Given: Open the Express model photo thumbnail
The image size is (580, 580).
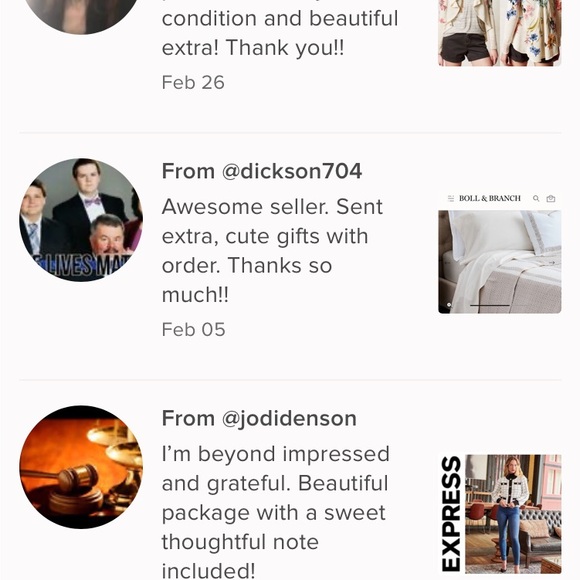Looking at the screenshot, I should (x=513, y=514).
